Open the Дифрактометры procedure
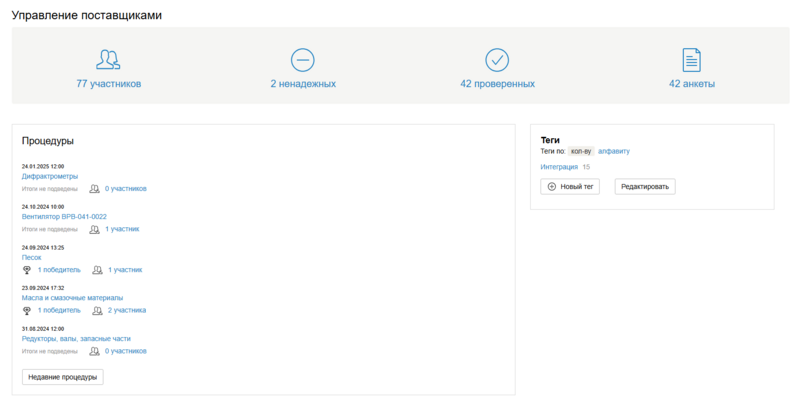Screen dimensions: 800x408 click(50, 176)
